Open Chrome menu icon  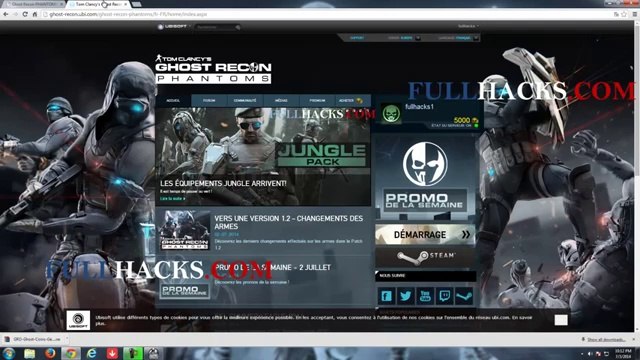(x=635, y=14)
